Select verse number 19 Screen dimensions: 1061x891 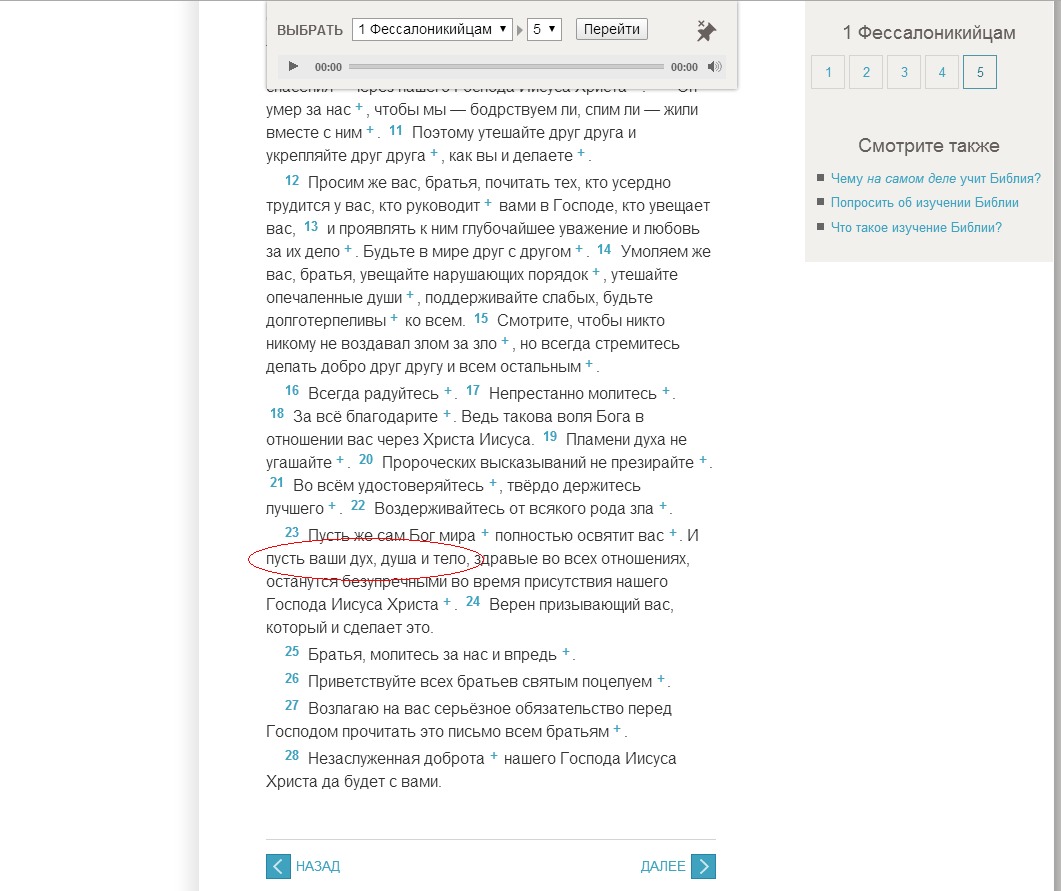[x=550, y=436]
